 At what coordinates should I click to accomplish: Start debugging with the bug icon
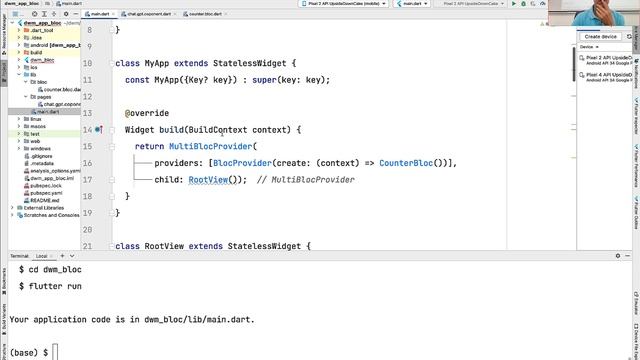pyautogui.click(x=523, y=4)
